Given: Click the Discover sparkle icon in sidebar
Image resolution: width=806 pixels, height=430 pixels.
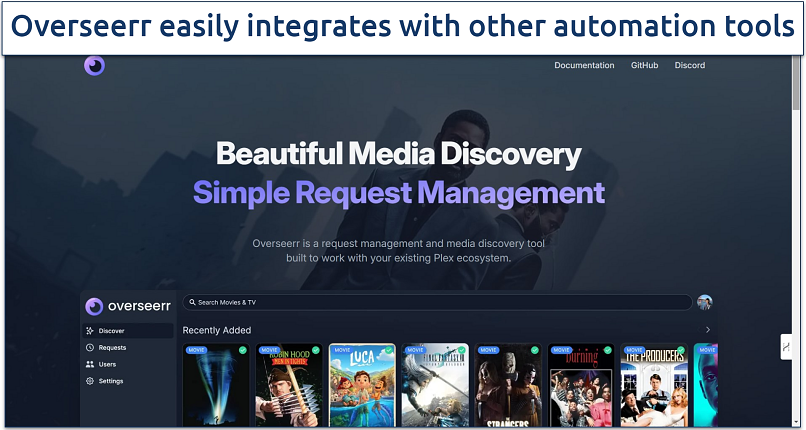Looking at the screenshot, I should point(90,331).
